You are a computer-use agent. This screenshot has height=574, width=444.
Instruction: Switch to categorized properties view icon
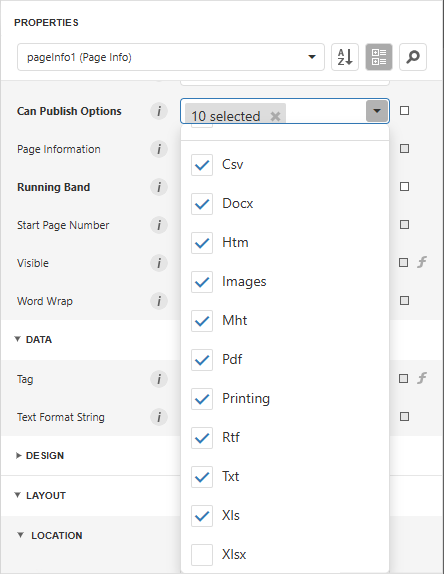tap(379, 57)
